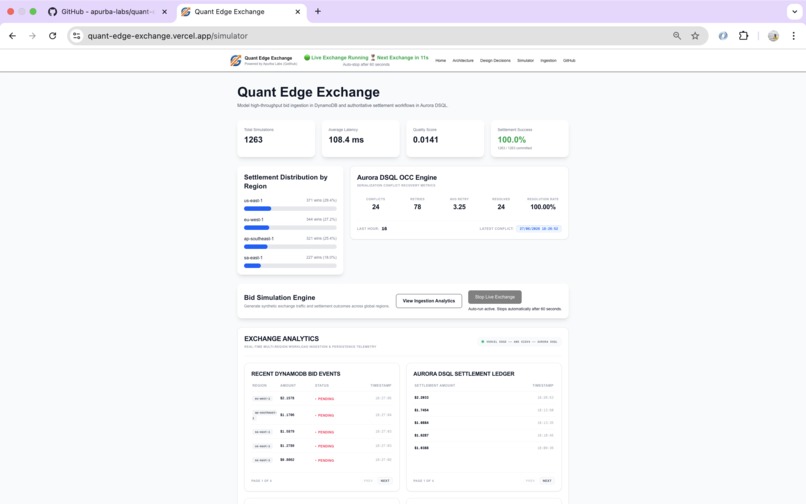Screen dimensions: 806x504
Task: Click the Quality Score value 0.0141
Action: [426, 140]
